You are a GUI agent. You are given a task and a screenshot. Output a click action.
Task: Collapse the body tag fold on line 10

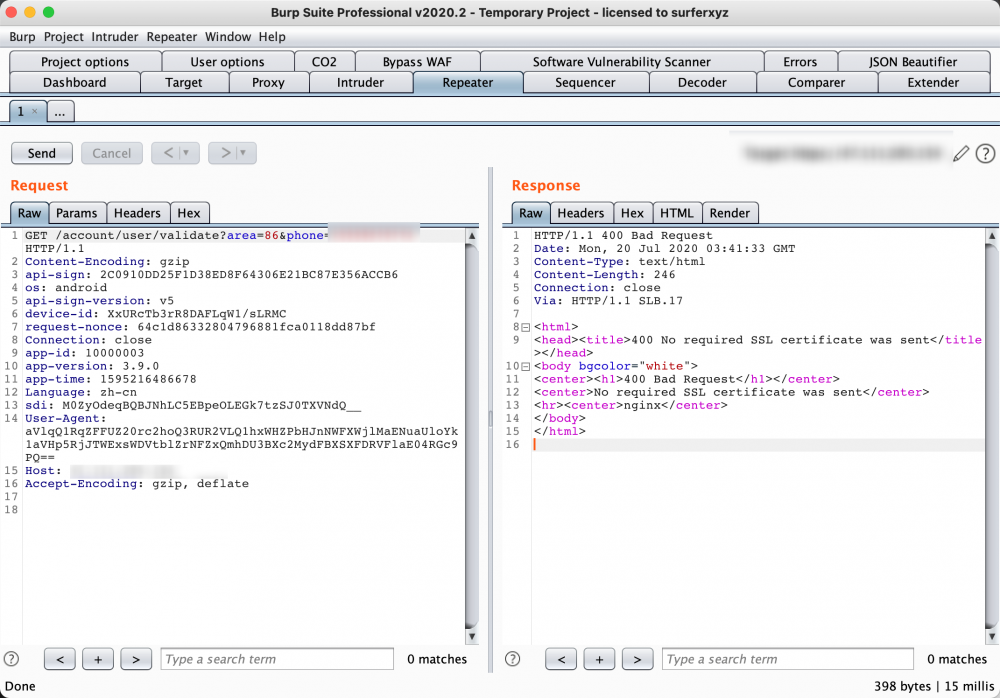click(x=525, y=366)
